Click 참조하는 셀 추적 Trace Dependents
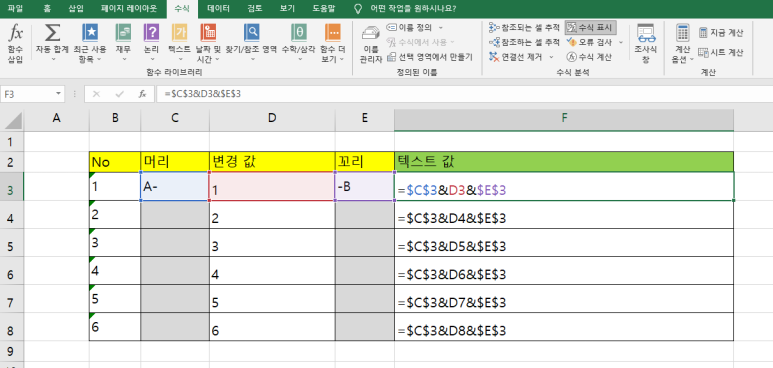773x368 pixels. (x=524, y=42)
